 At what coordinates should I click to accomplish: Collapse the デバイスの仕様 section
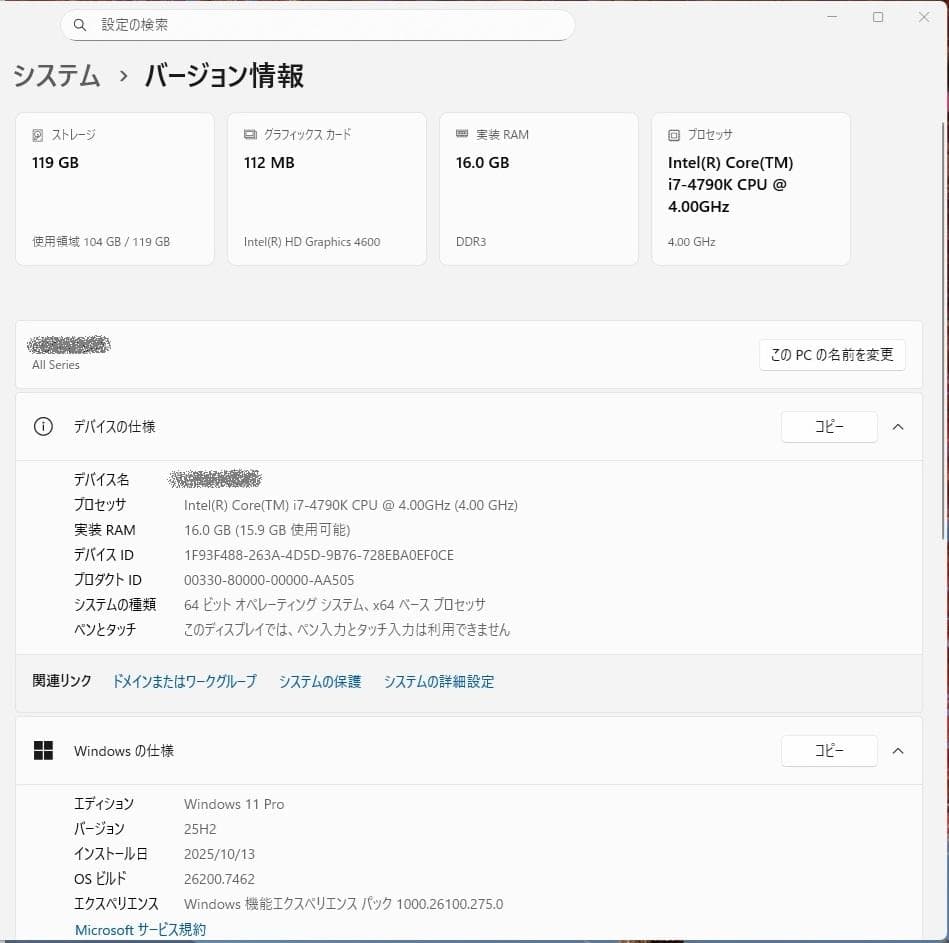[x=897, y=426]
